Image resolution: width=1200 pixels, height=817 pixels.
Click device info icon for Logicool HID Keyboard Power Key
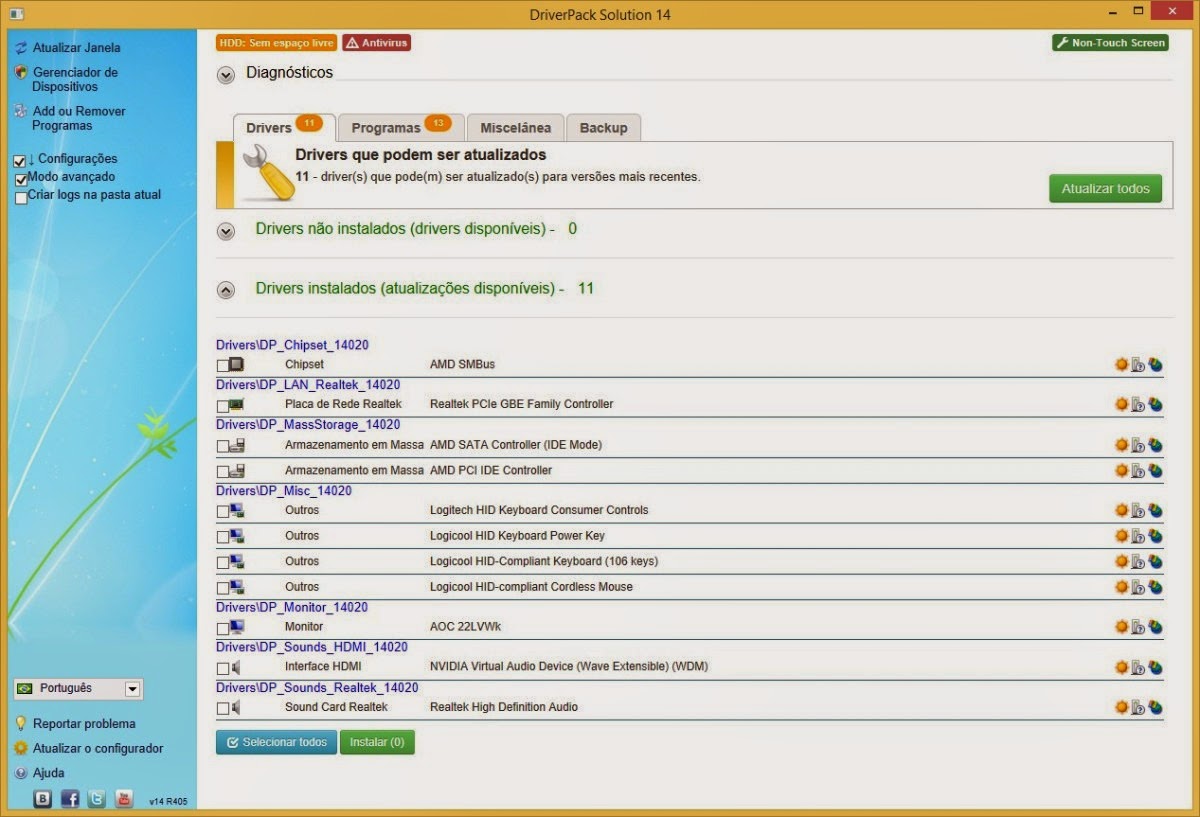tap(1138, 536)
